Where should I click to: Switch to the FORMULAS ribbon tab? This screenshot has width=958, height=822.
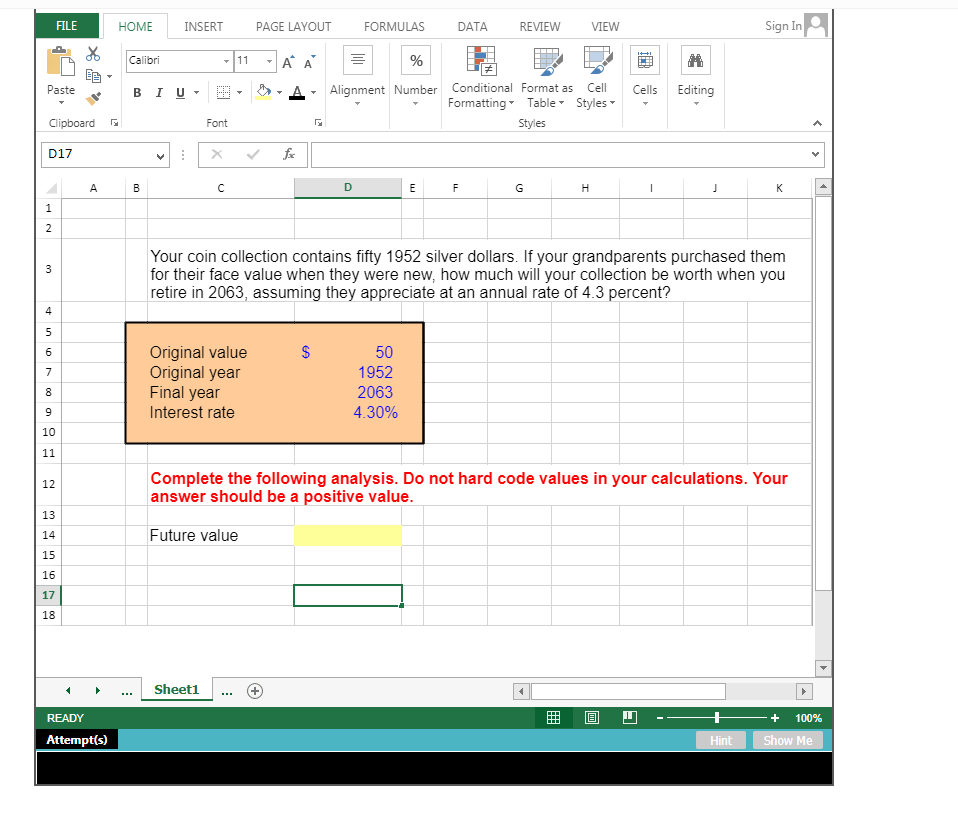[394, 26]
